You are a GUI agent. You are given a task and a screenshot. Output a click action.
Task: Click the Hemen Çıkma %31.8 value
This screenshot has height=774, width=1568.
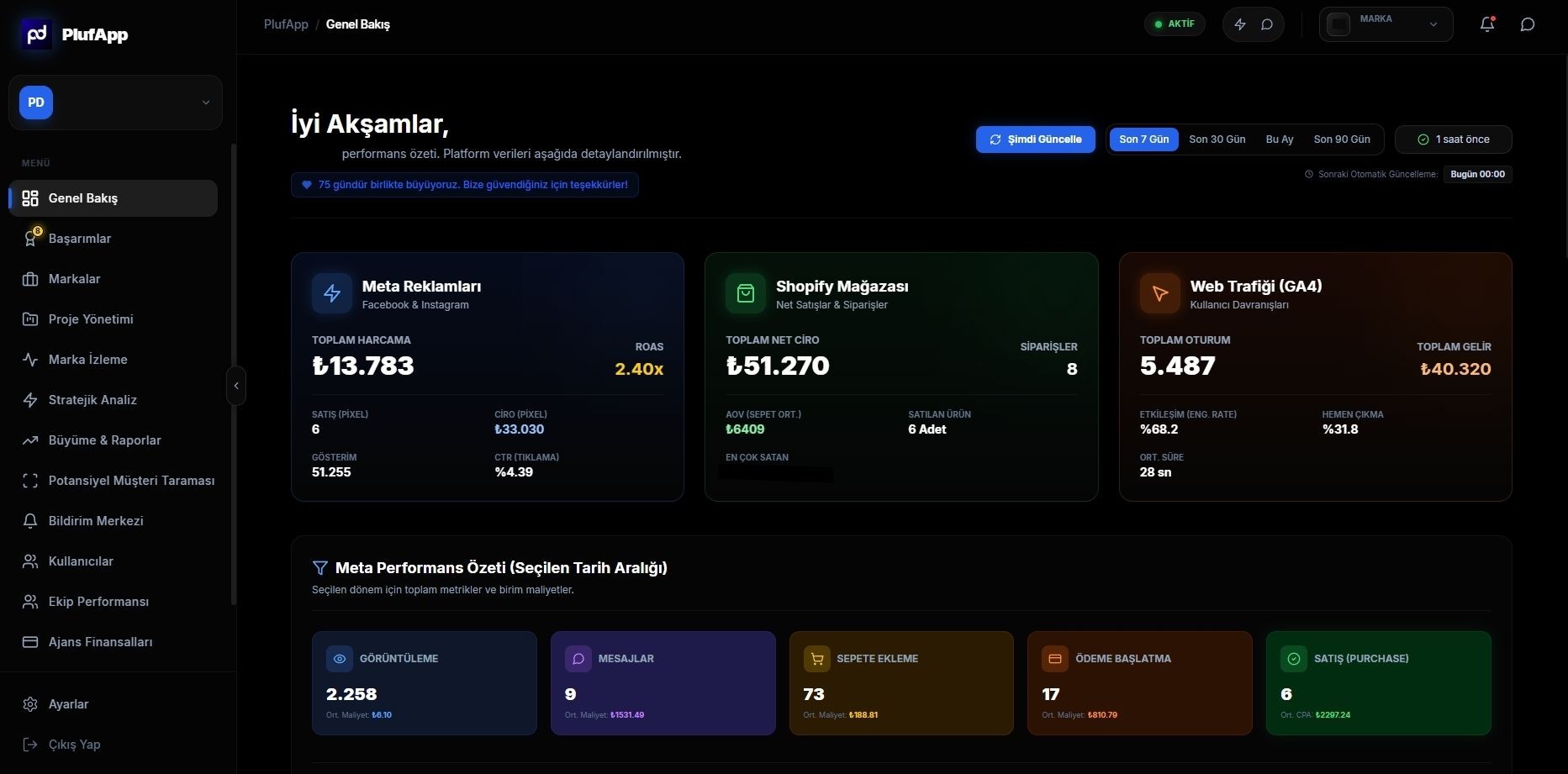[x=1340, y=429]
